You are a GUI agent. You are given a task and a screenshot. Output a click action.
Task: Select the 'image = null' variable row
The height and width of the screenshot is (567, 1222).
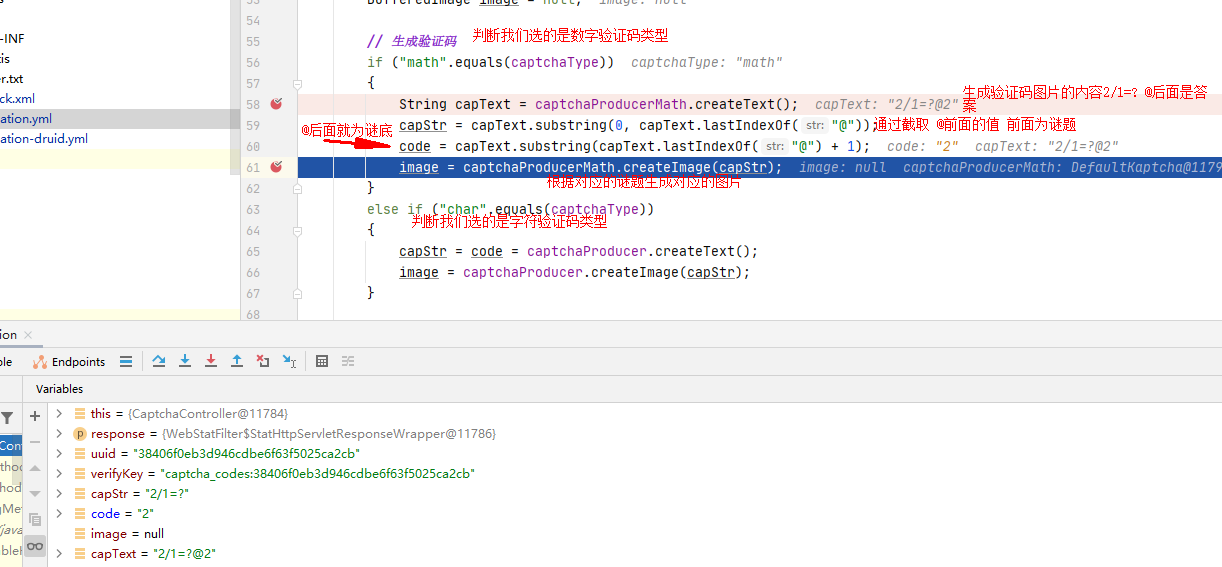[x=636, y=533]
